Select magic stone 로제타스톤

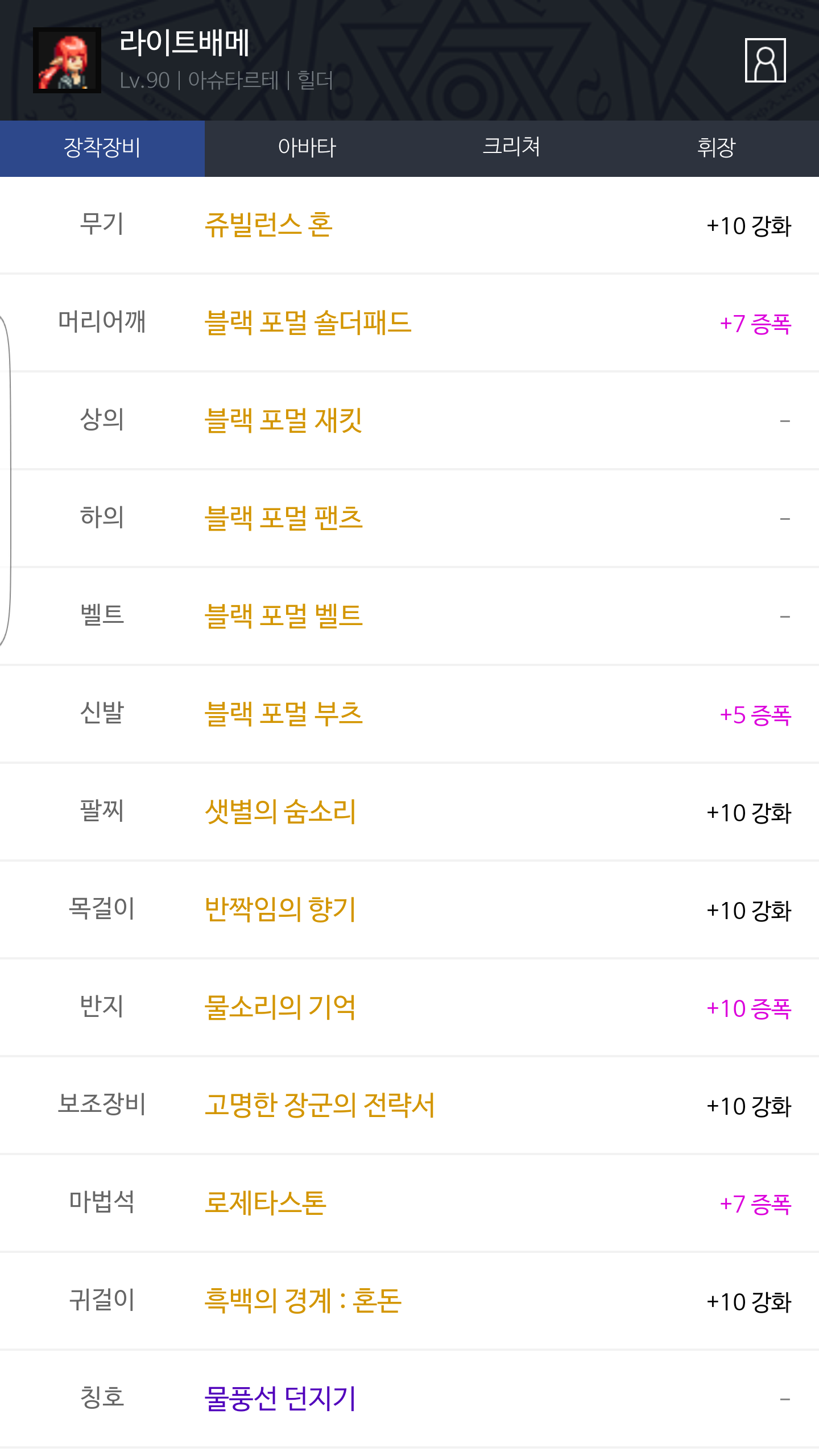tap(265, 1203)
